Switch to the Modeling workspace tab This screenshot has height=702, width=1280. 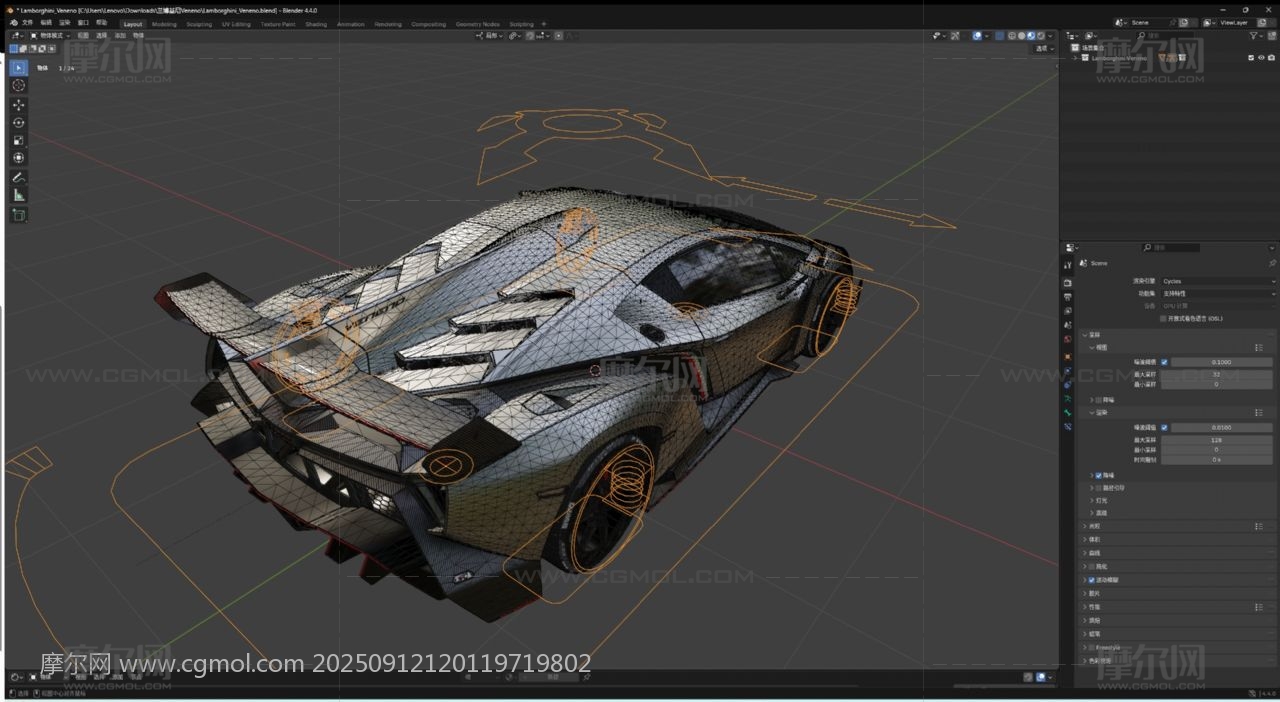164,24
